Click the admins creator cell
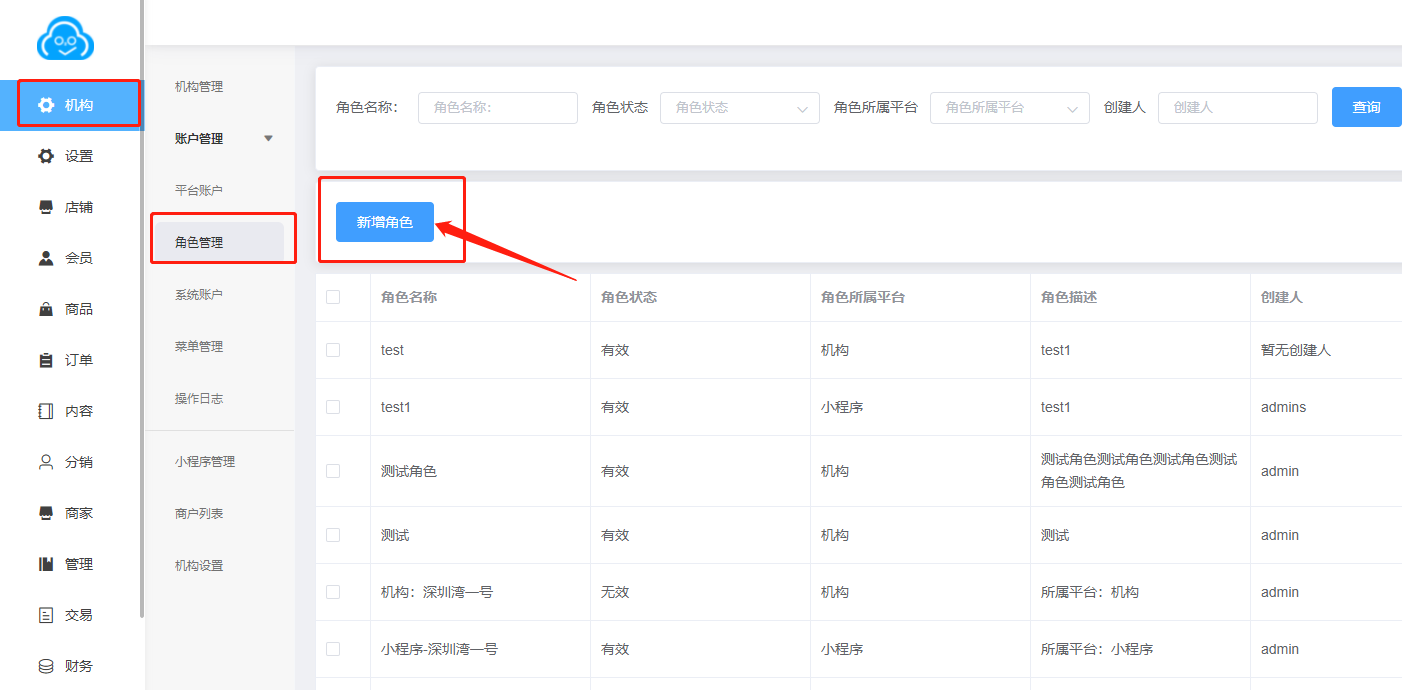 tap(1284, 407)
